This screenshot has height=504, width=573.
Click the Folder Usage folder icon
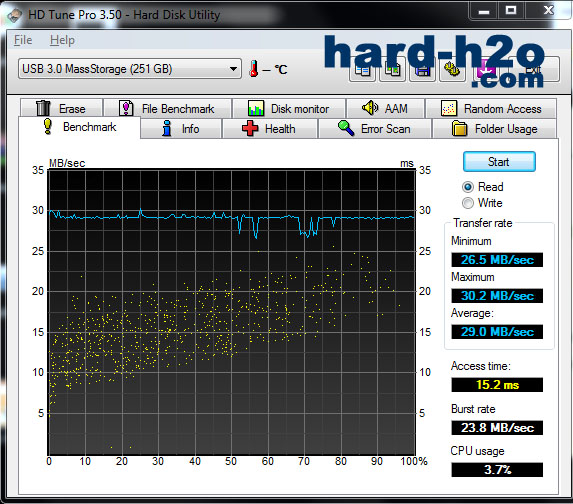459,128
